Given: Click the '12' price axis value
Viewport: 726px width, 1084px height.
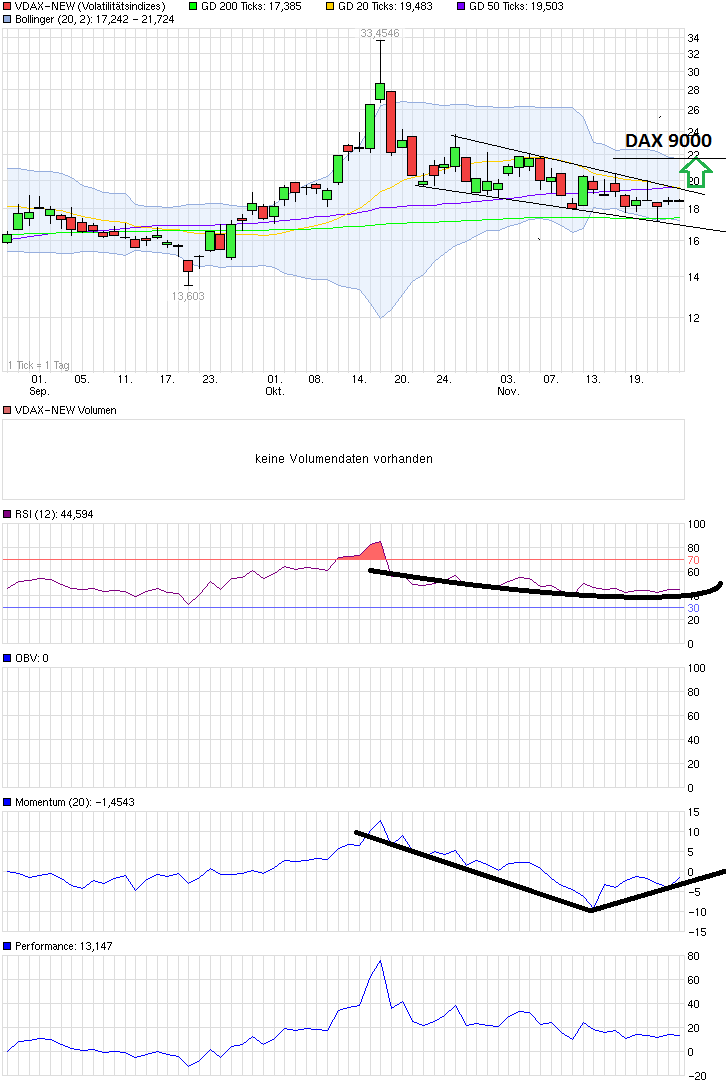Looking at the screenshot, I should pyautogui.click(x=693, y=318).
